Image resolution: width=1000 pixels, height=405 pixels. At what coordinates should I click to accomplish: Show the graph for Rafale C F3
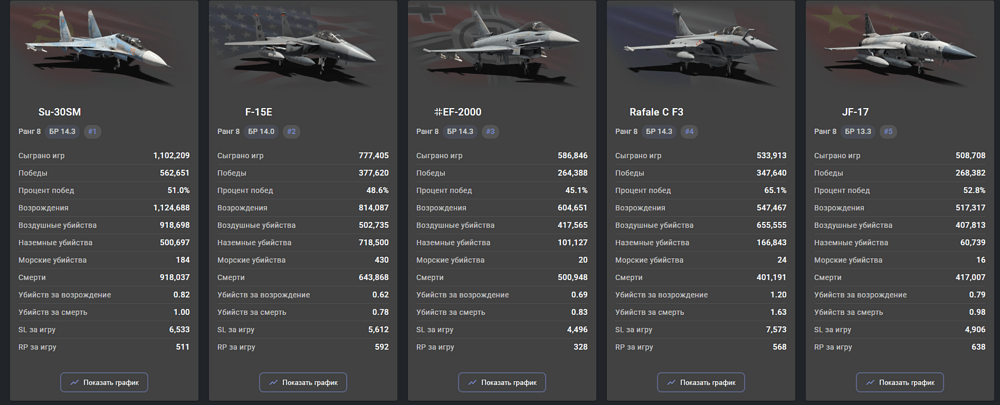point(701,382)
